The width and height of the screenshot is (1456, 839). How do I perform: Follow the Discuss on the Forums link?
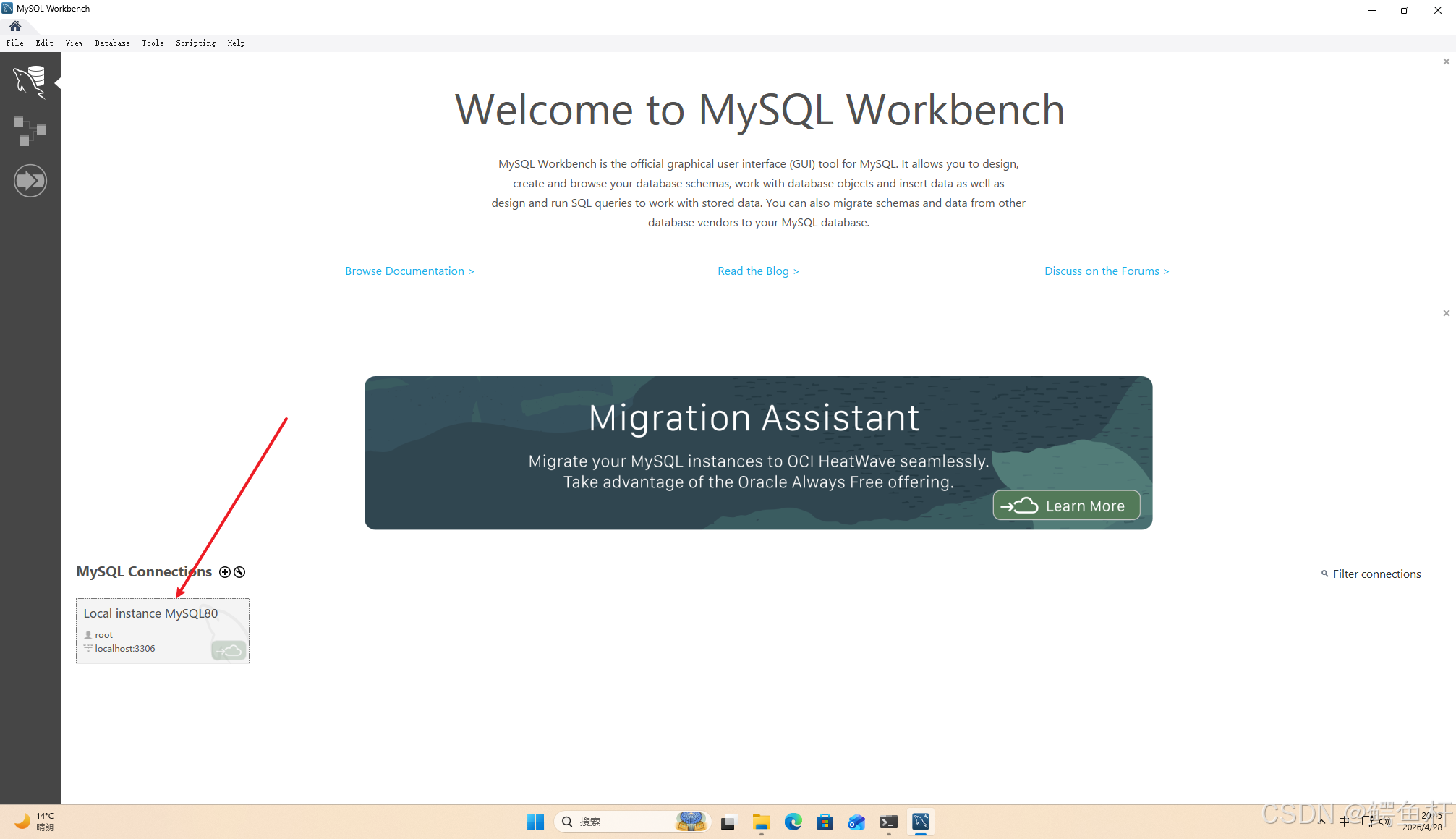click(1107, 271)
